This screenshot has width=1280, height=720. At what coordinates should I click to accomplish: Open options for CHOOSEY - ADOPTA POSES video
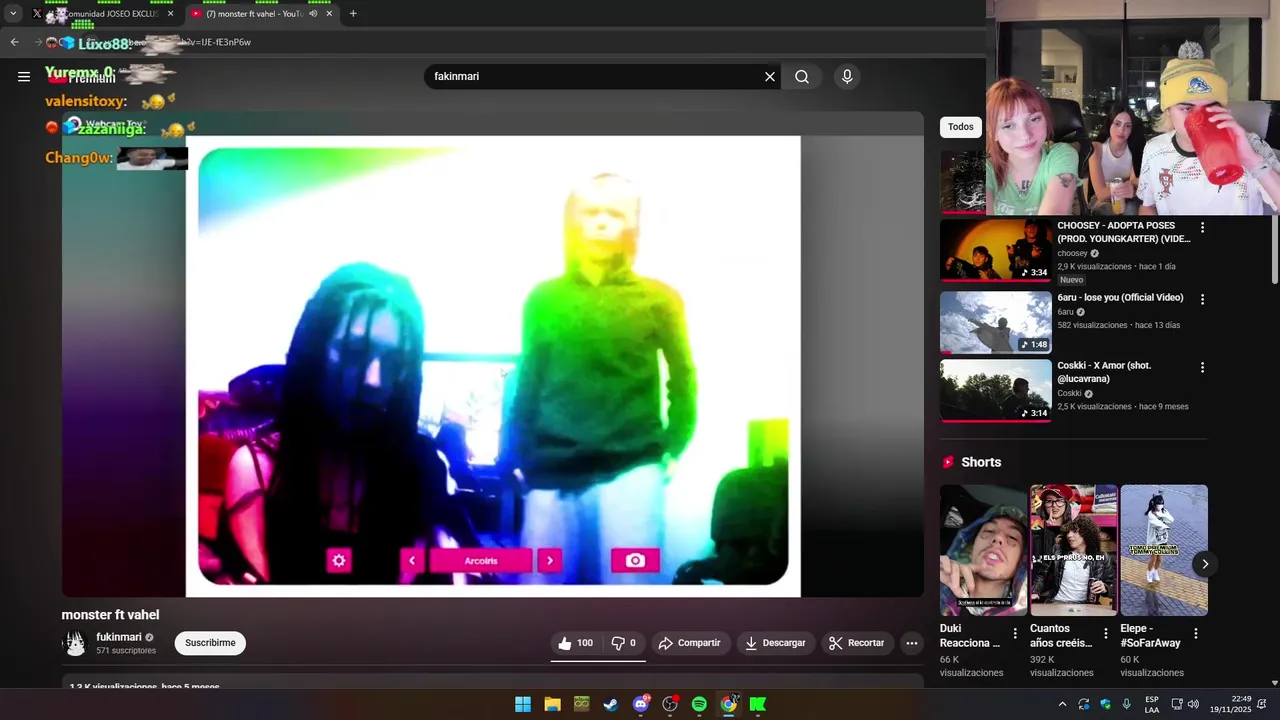[x=1202, y=228]
